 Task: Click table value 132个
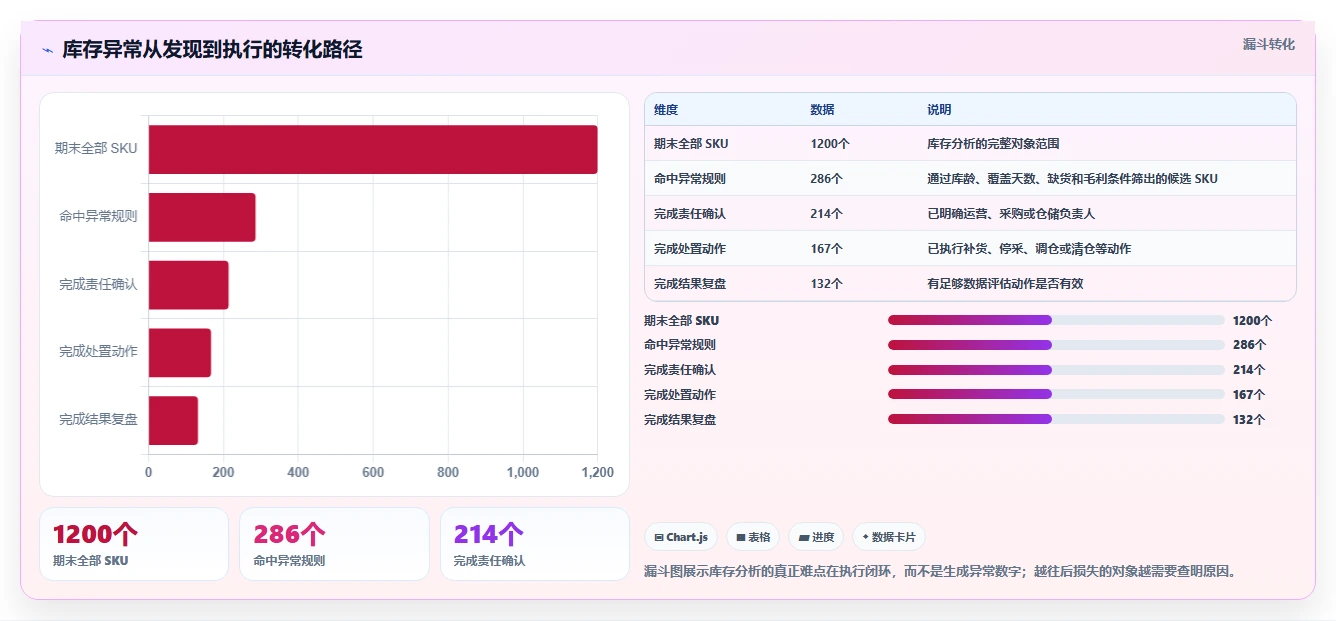click(x=827, y=284)
